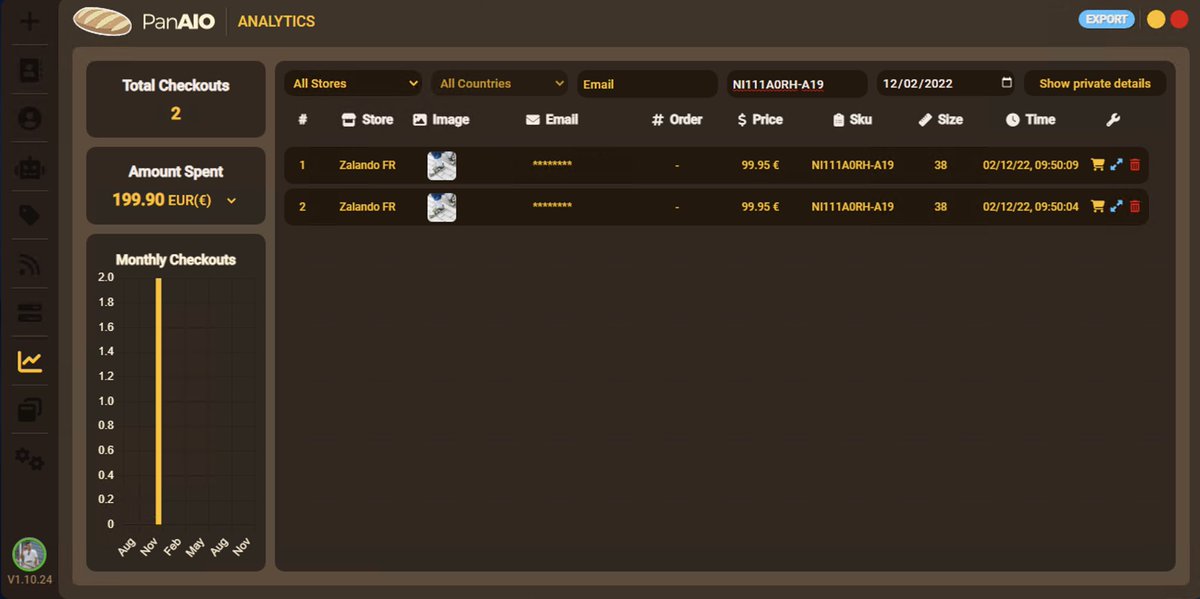Viewport: 1200px width, 599px height.
Task: Click Show private details button
Action: click(x=1095, y=84)
